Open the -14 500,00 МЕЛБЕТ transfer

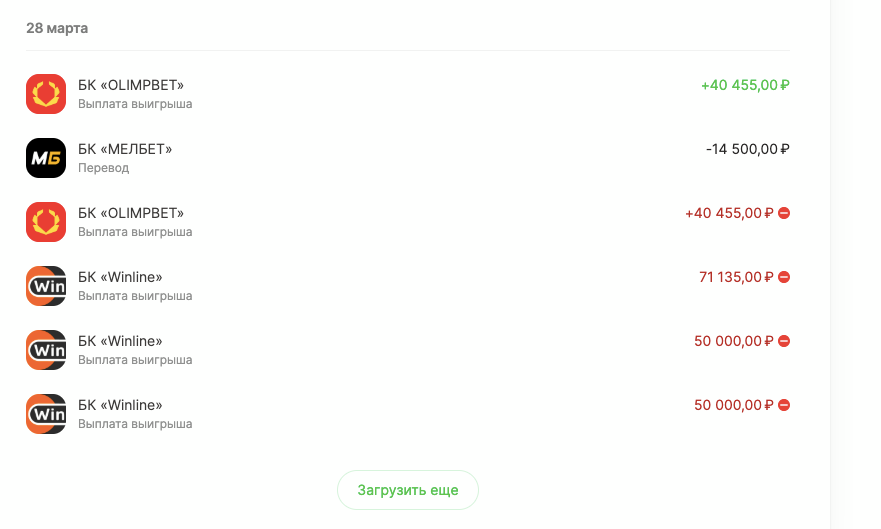coord(408,158)
